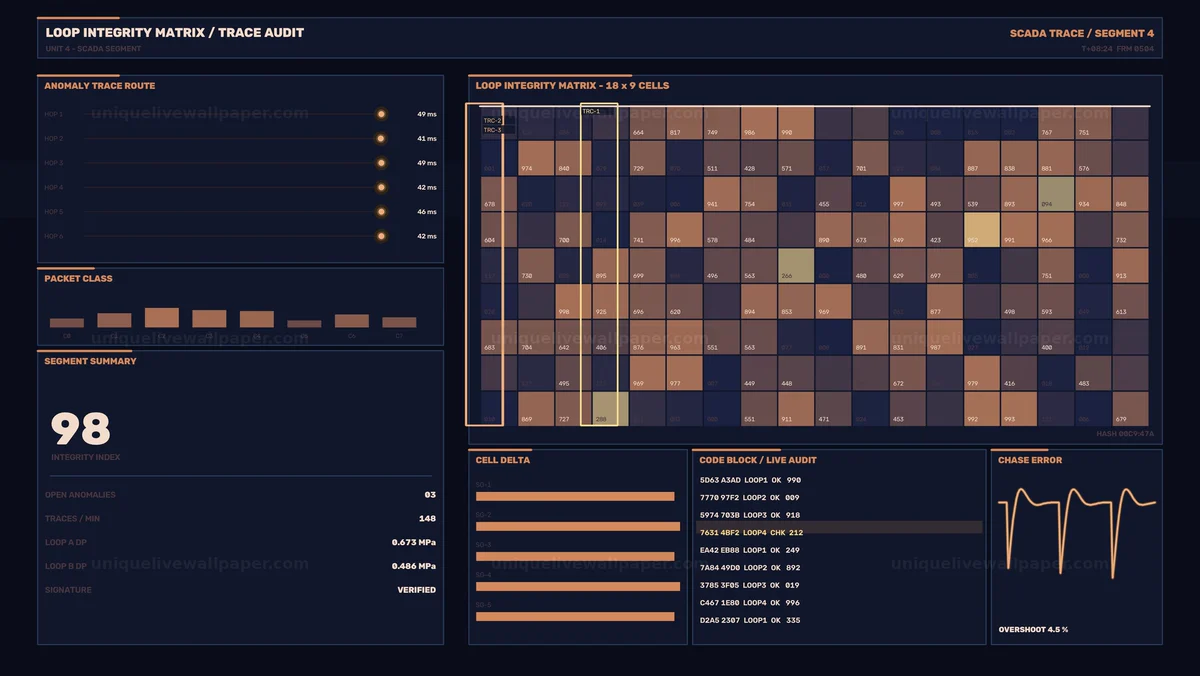Select the SD-5 Cell Delta bar
This screenshot has height=676, width=1200.
click(x=575, y=616)
